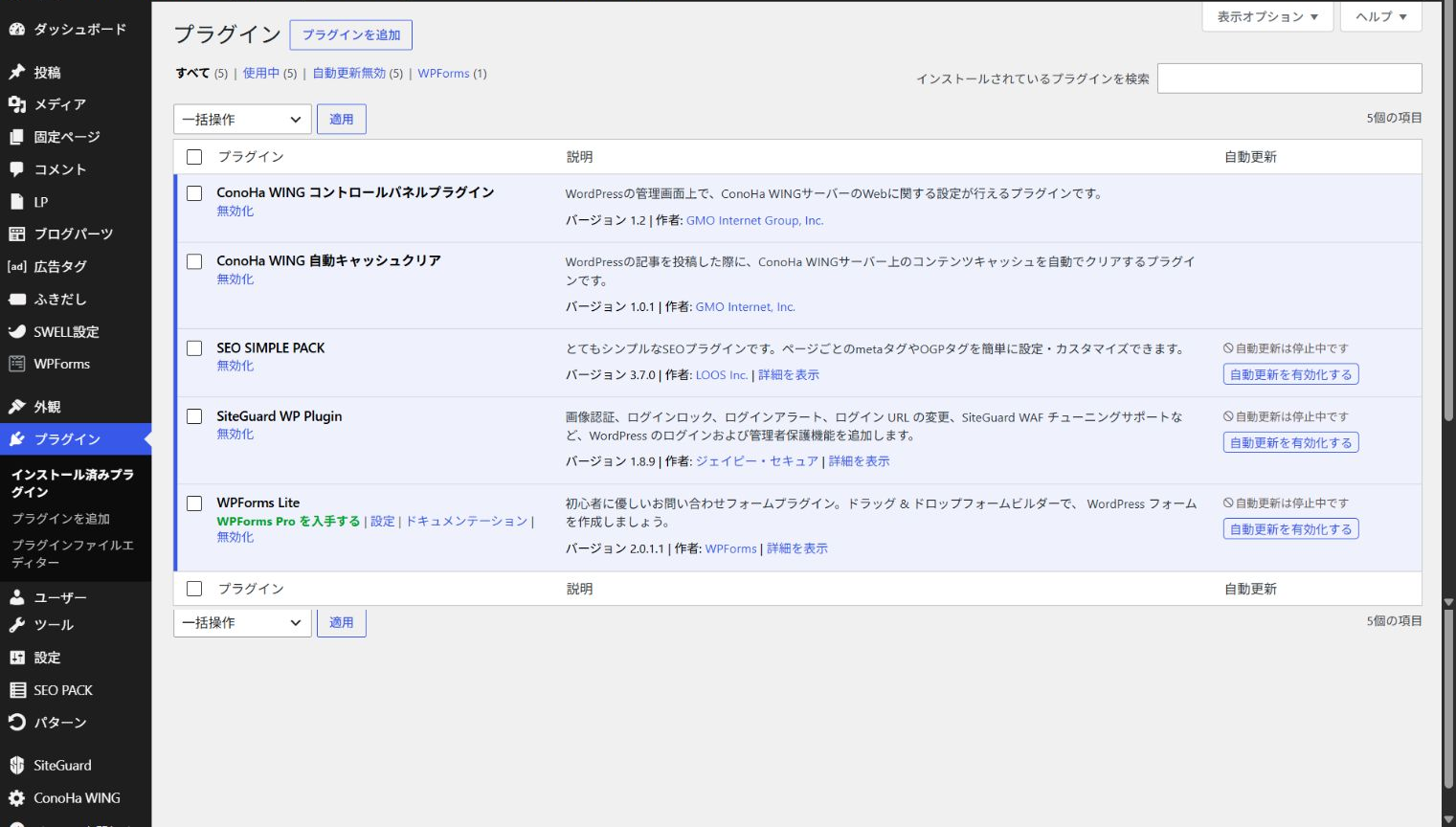Click the SiteGuard shield icon in sidebar

tap(16, 766)
